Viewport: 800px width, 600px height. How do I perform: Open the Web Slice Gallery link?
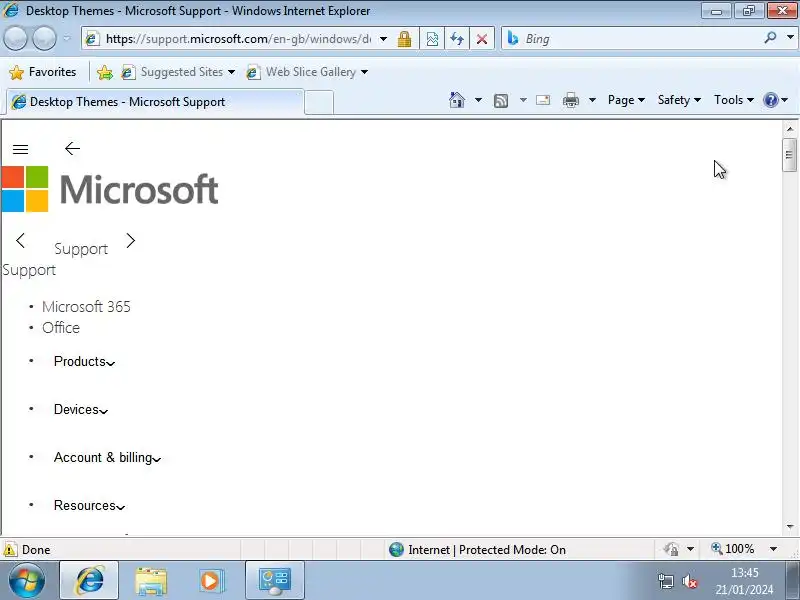(x=307, y=72)
